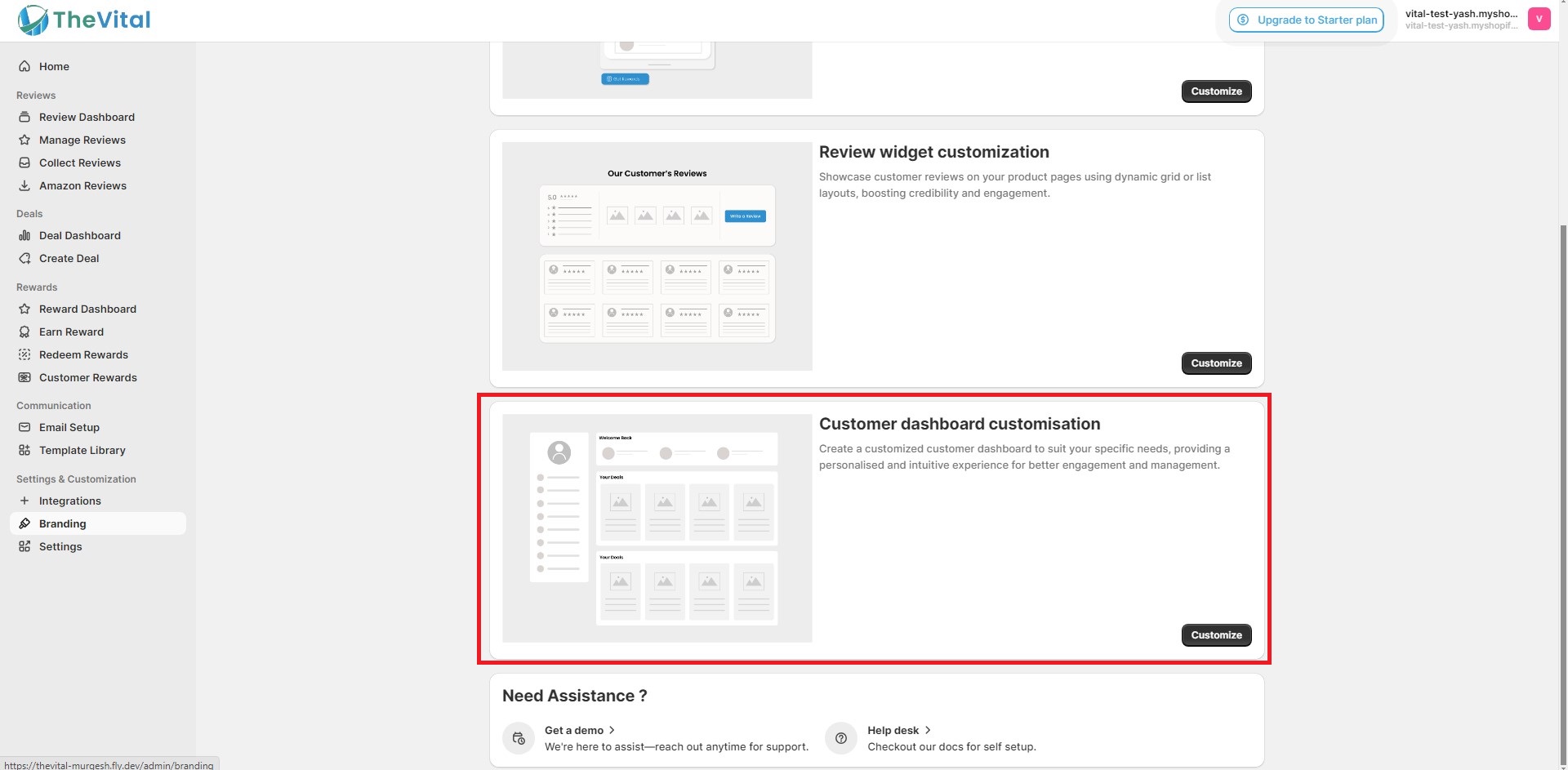Viewport: 1568px width, 770px height.
Task: Click the Template Library grid icon
Action: (x=24, y=450)
